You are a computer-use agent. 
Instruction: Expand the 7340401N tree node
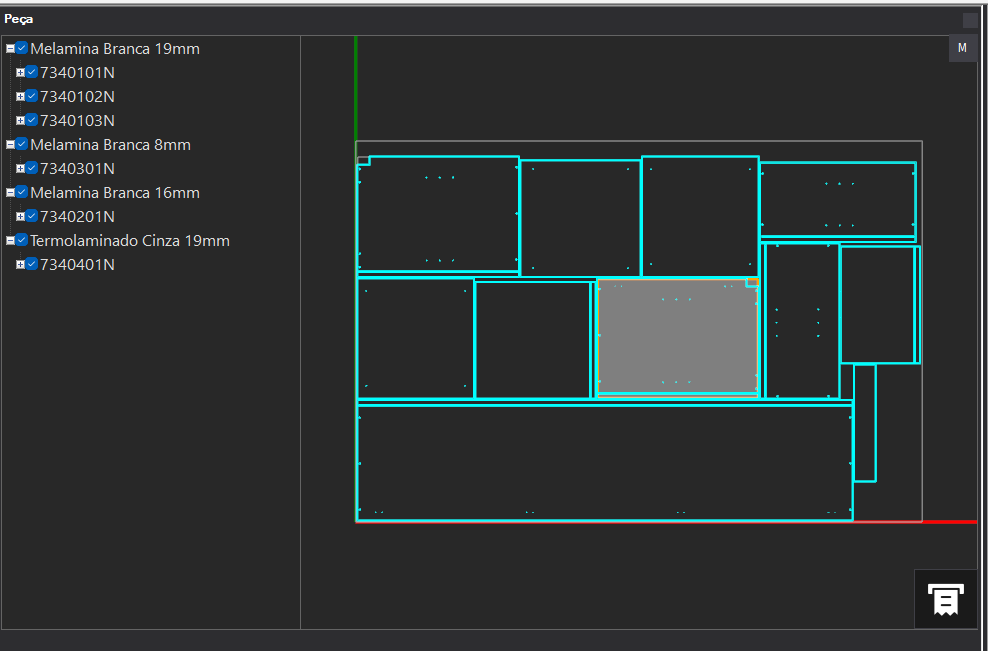point(20,264)
